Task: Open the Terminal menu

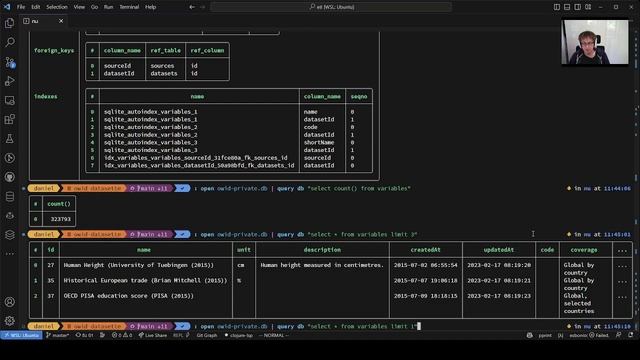Action: click(x=129, y=7)
